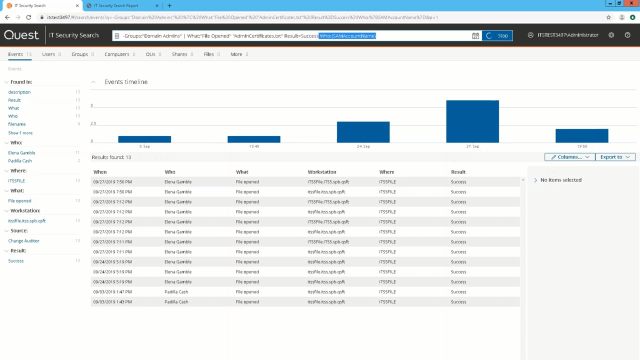Filter by File opened facet link

tap(20, 201)
